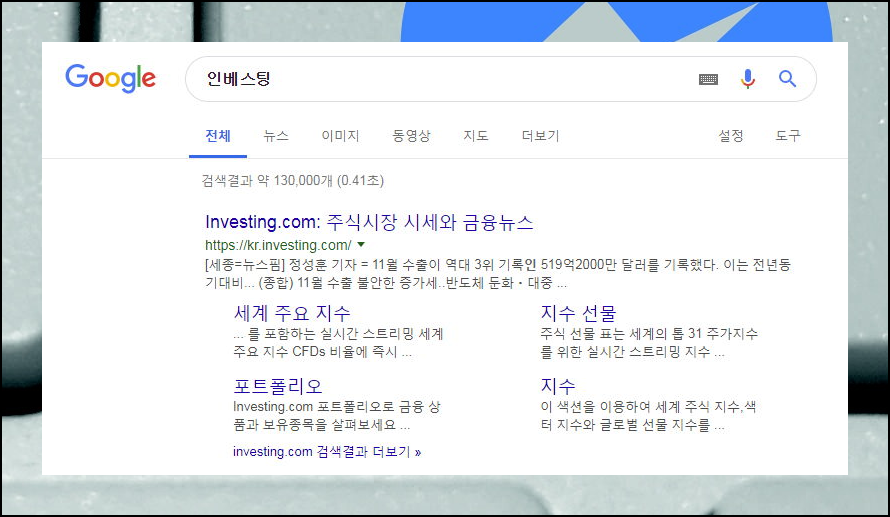Viewport: 890px width, 517px height.
Task: Open the on-screen keyboard icon
Action: pyautogui.click(x=708, y=79)
